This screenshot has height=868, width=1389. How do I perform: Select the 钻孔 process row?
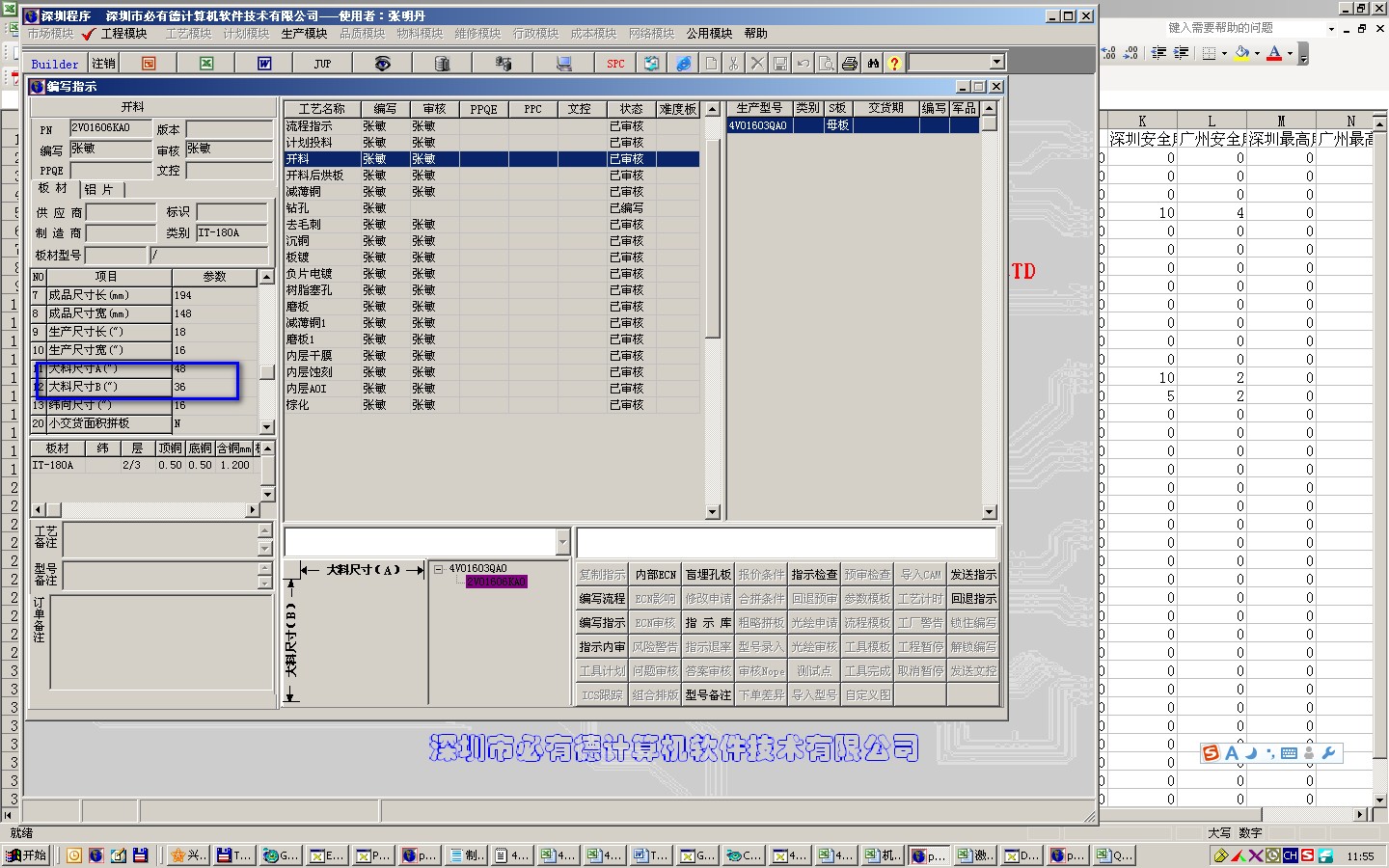(492, 208)
